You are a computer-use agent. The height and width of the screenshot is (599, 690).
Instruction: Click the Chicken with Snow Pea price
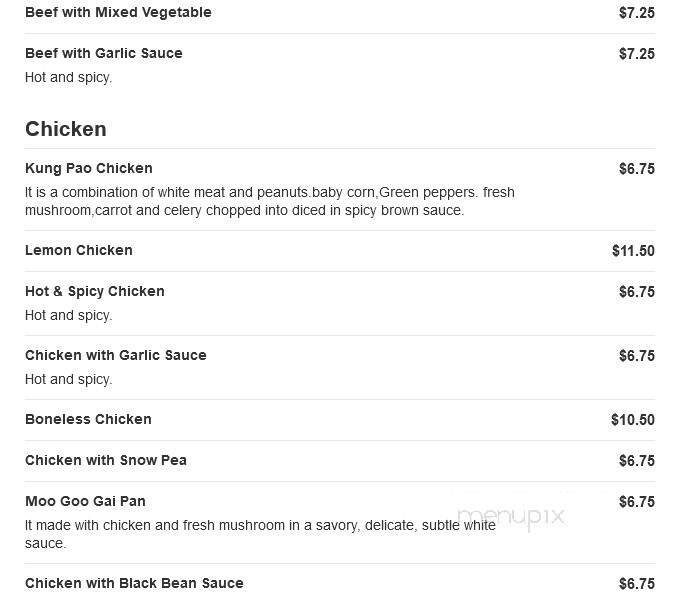pyautogui.click(x=637, y=460)
